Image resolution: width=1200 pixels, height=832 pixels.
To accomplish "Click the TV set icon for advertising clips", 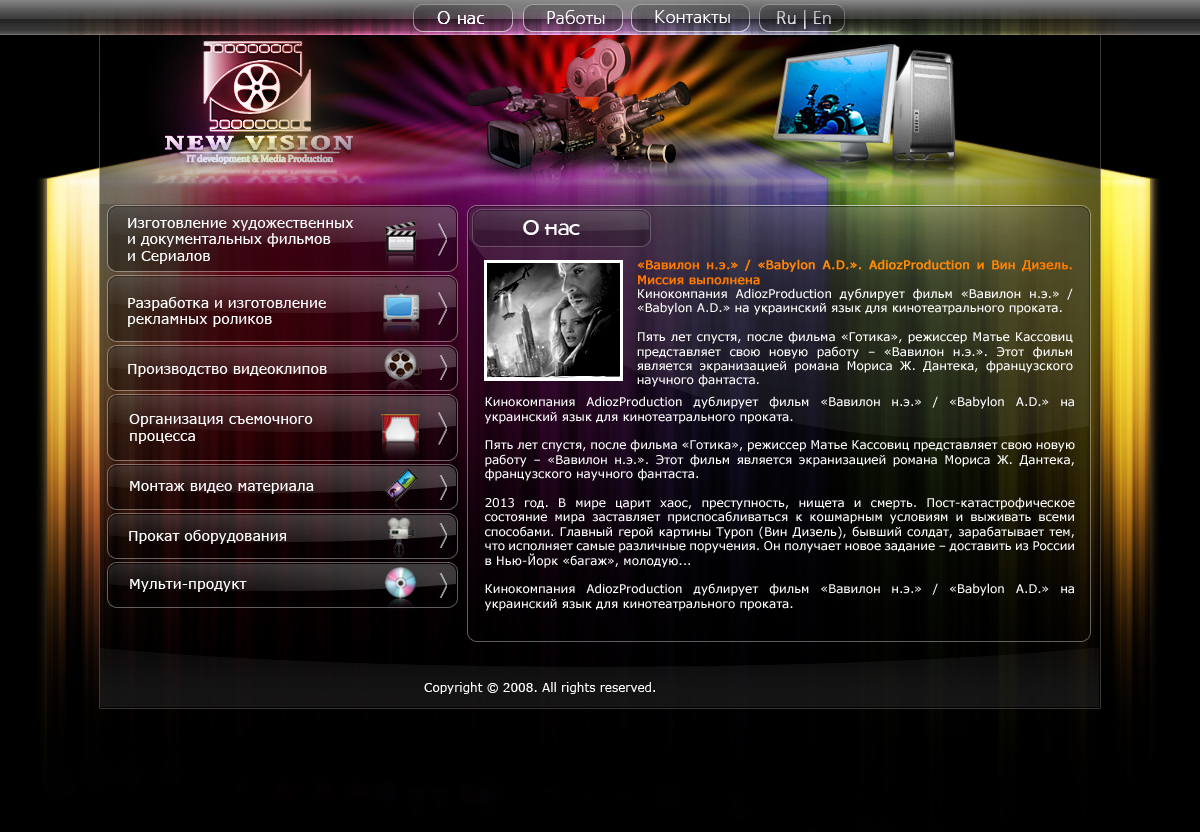I will pos(402,308).
